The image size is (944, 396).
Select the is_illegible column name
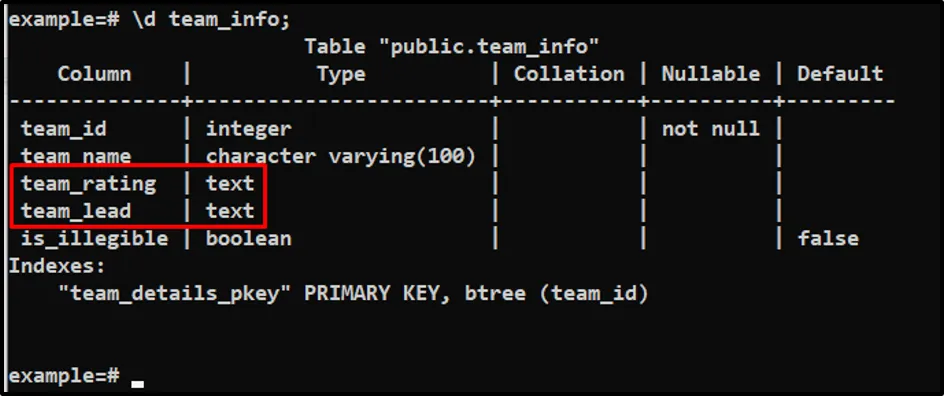[95, 239]
